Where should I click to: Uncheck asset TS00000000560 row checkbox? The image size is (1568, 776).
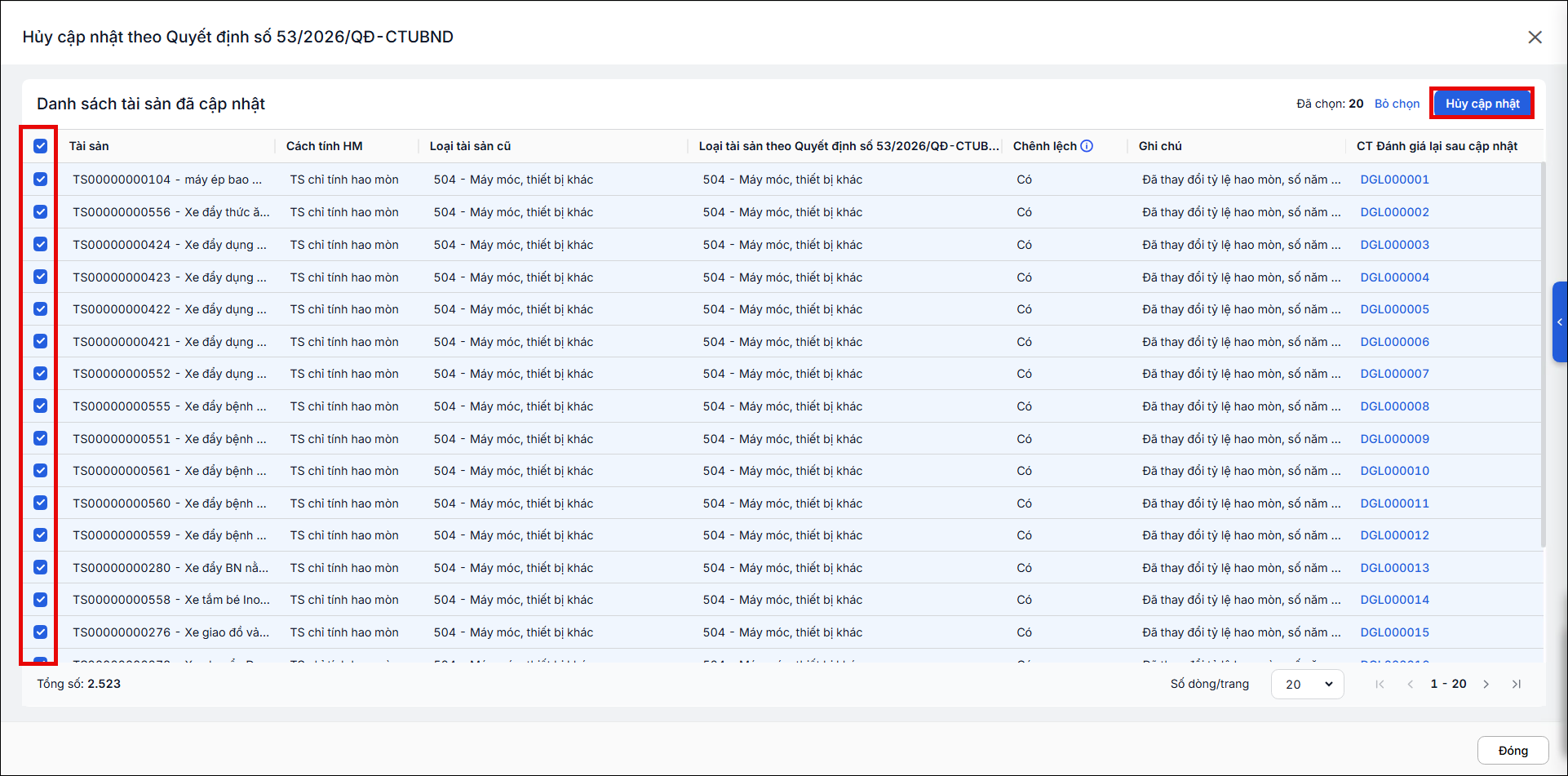tap(40, 503)
